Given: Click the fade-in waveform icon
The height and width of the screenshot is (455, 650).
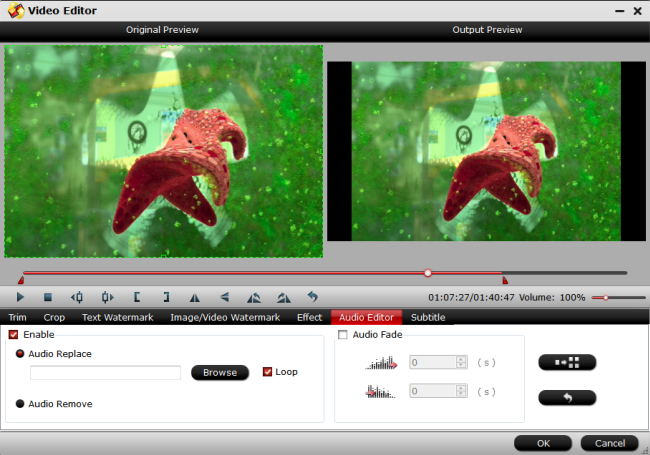Looking at the screenshot, I should (381, 363).
